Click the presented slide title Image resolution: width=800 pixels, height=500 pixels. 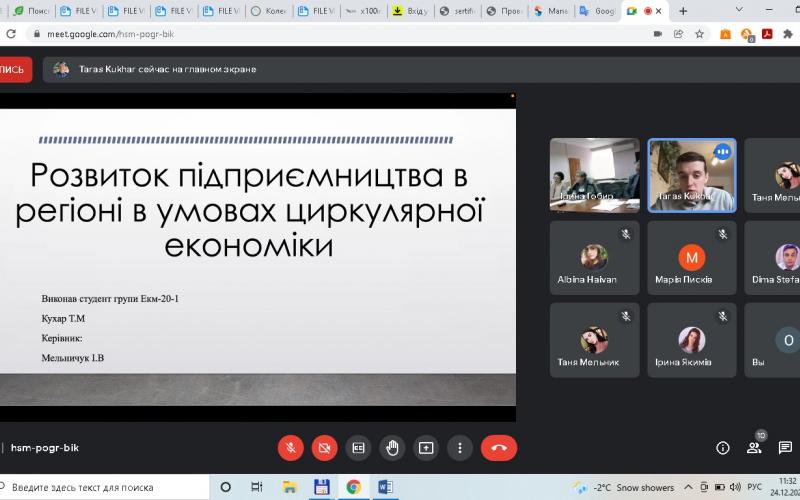pos(249,210)
